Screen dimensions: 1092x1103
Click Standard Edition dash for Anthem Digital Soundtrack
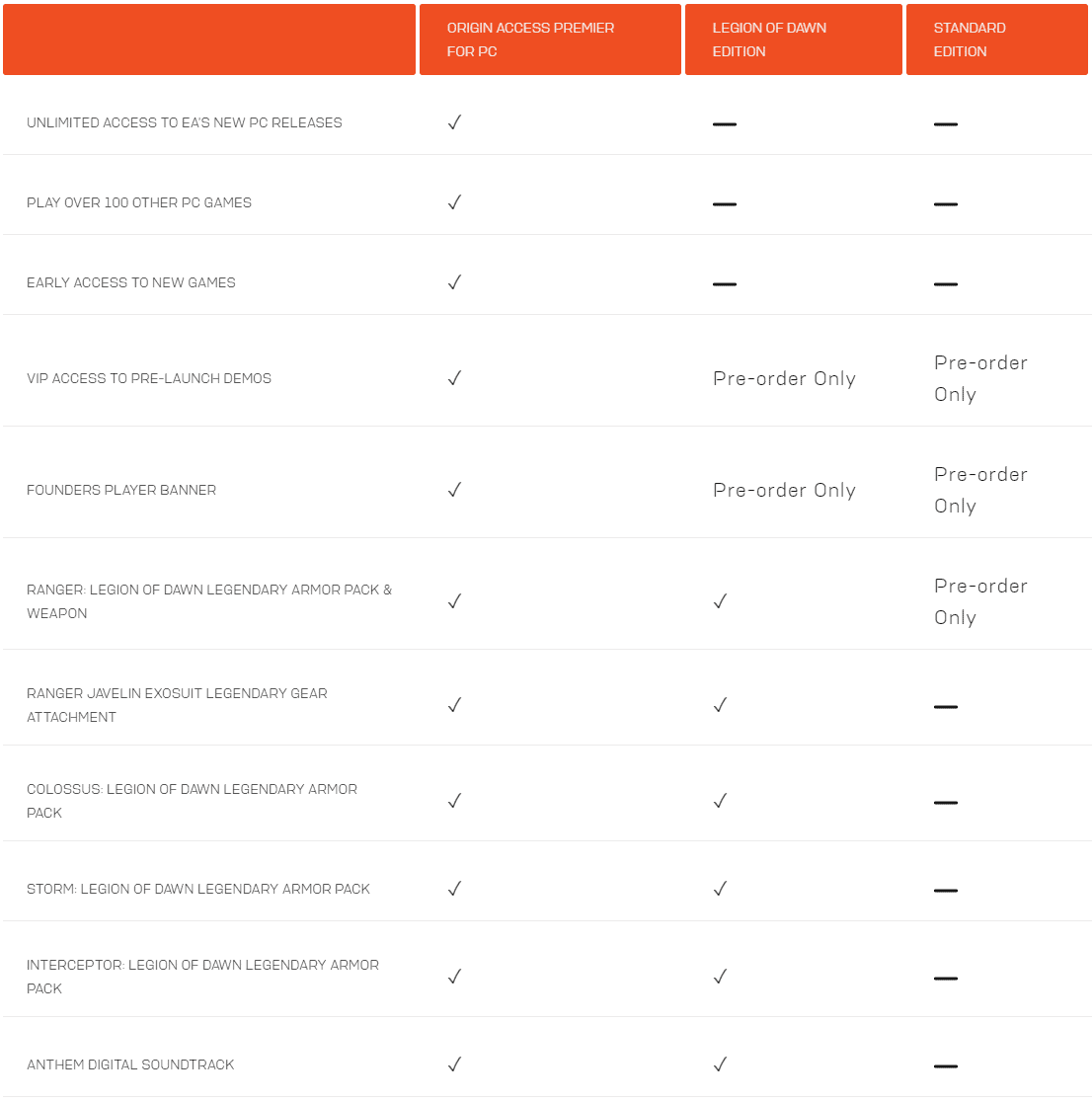point(946,1065)
